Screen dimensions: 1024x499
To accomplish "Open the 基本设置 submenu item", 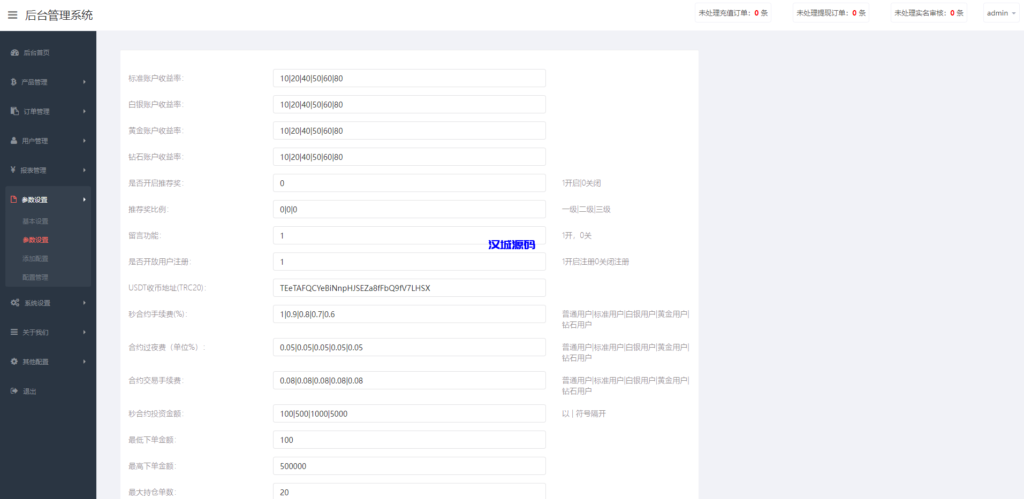I will pos(35,221).
